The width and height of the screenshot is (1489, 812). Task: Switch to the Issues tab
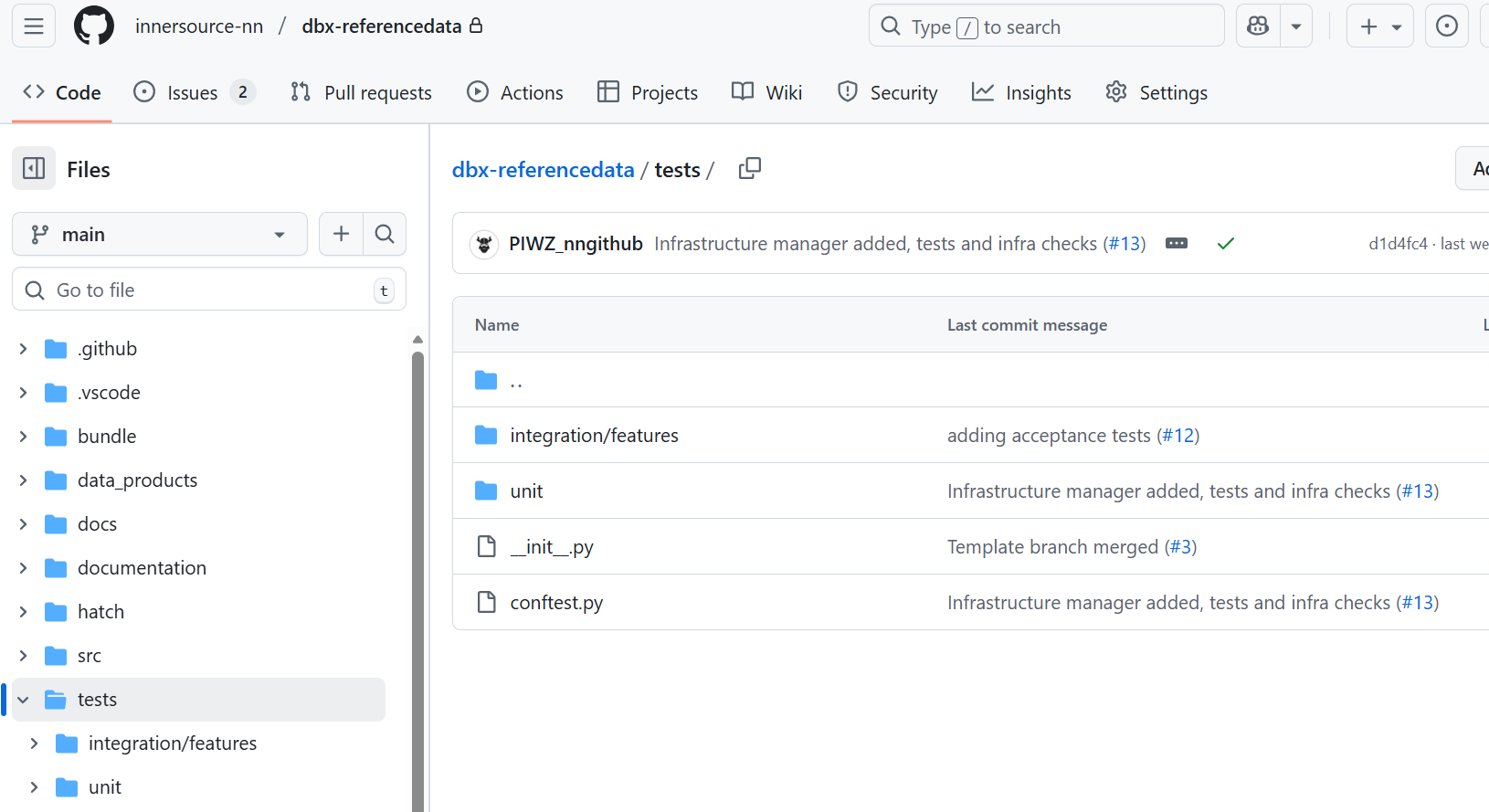click(194, 92)
